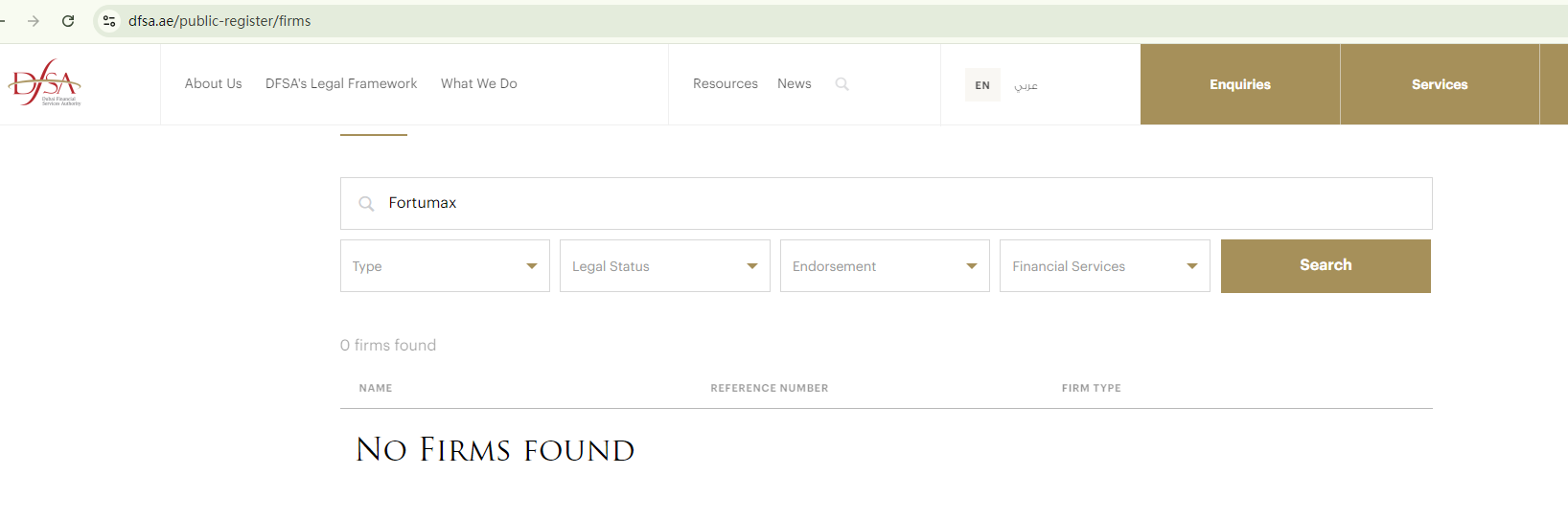The width and height of the screenshot is (1568, 520).
Task: Click the firm search field containing Fortumax
Action: (887, 203)
